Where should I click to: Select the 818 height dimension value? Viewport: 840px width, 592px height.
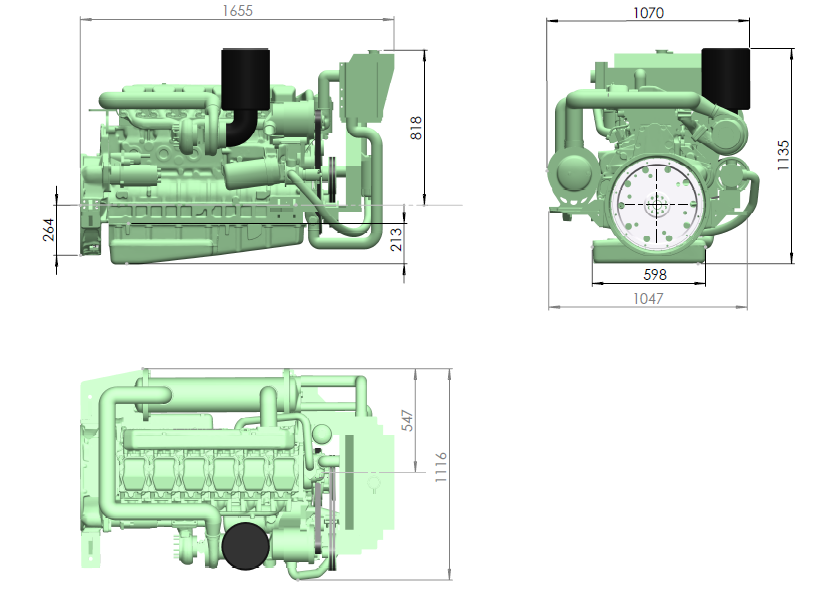pos(416,128)
